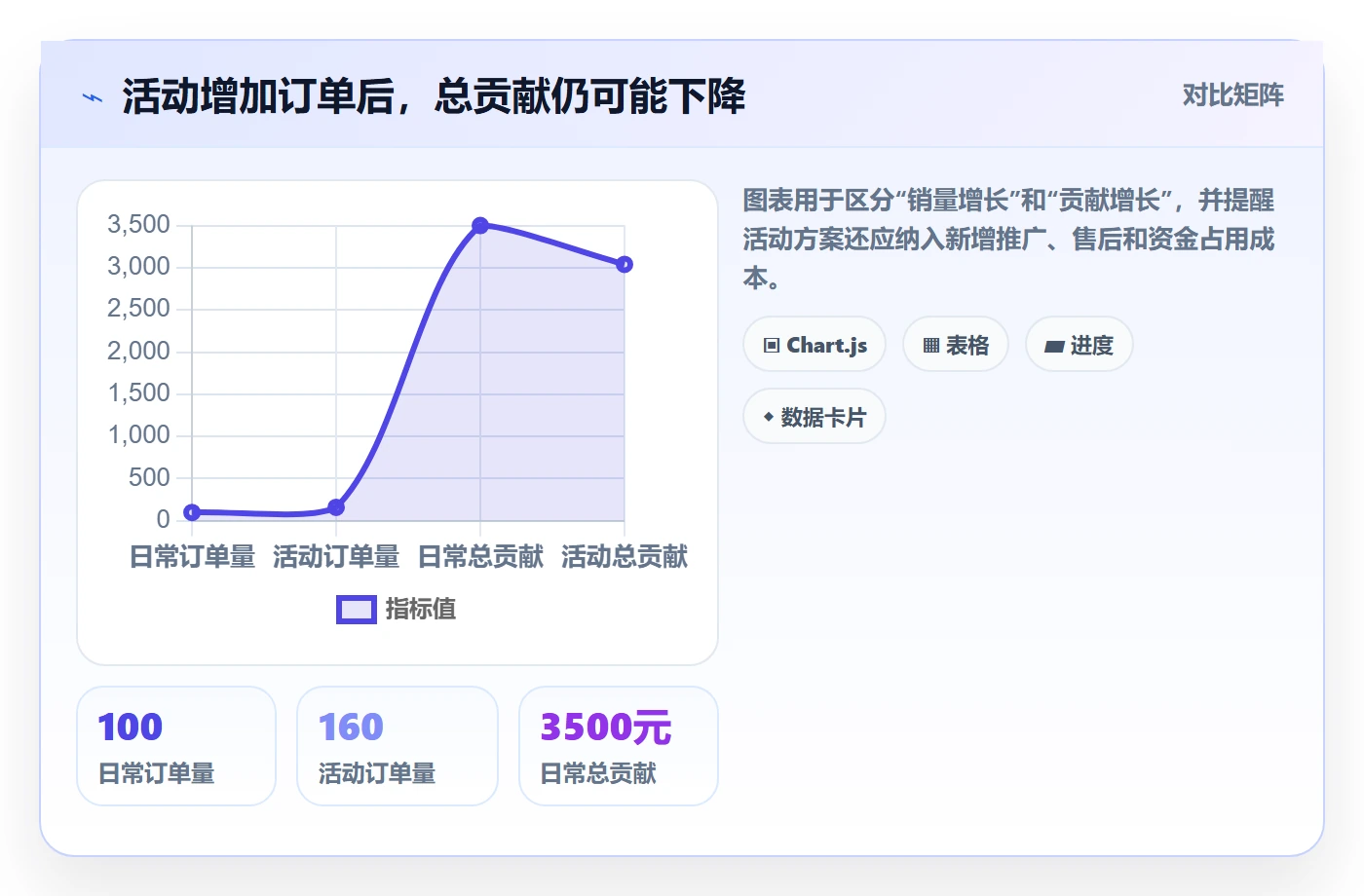This screenshot has width=1364, height=896.
Task: Select the 数据卡片 tag chip
Action: 815,417
